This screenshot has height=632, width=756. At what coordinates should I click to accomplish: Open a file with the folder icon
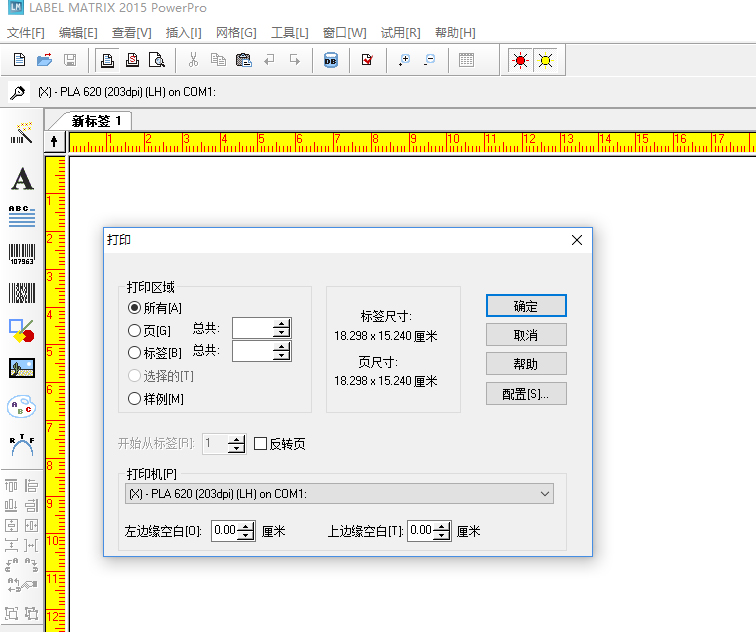click(x=44, y=60)
